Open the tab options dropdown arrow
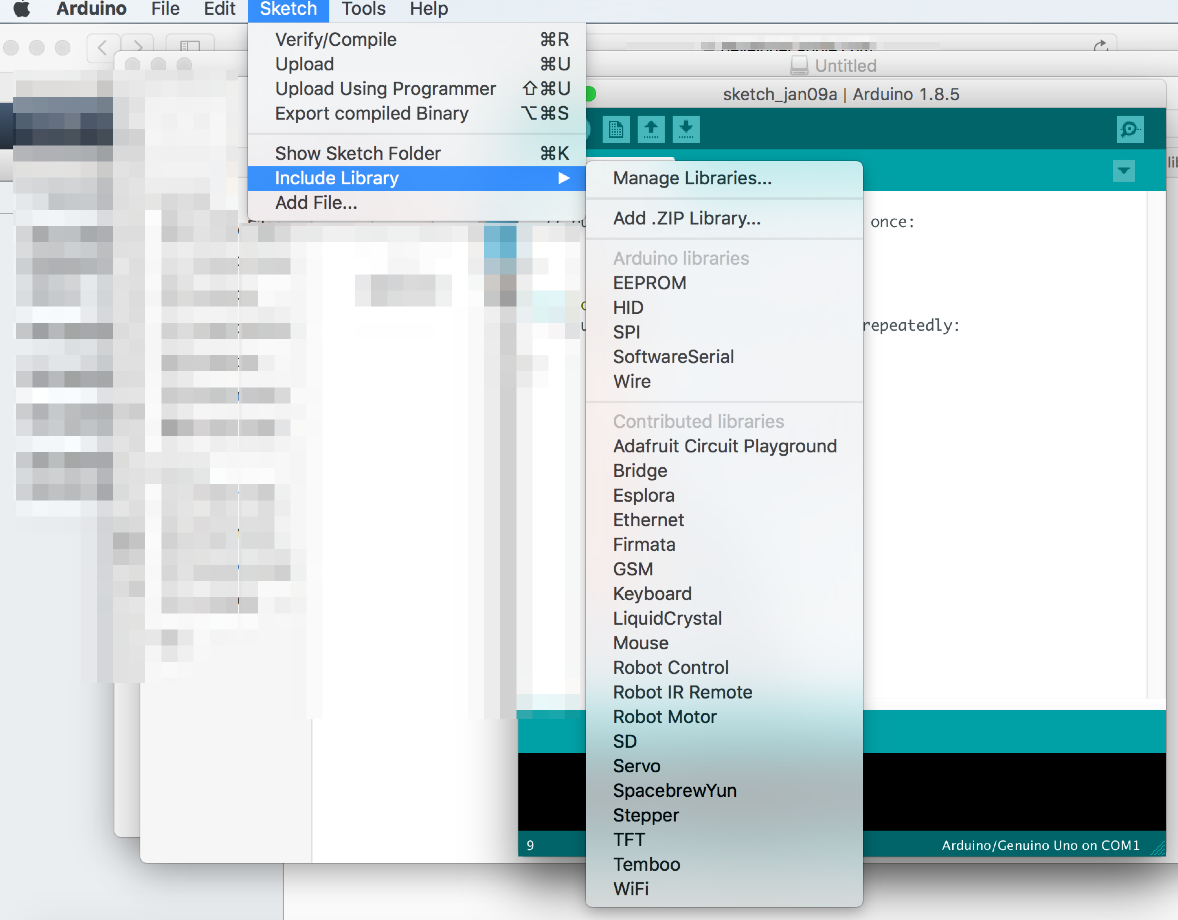Screen dimensions: 1178x920 (x=1124, y=170)
